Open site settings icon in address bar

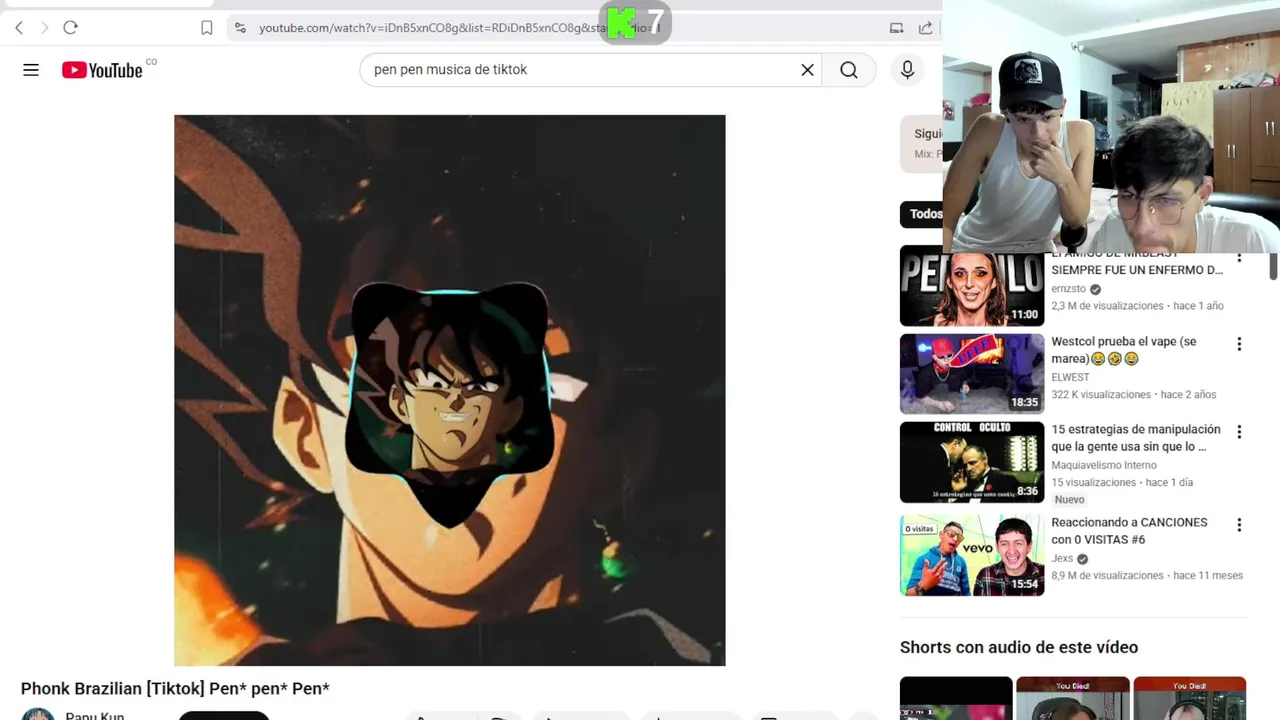point(239,28)
